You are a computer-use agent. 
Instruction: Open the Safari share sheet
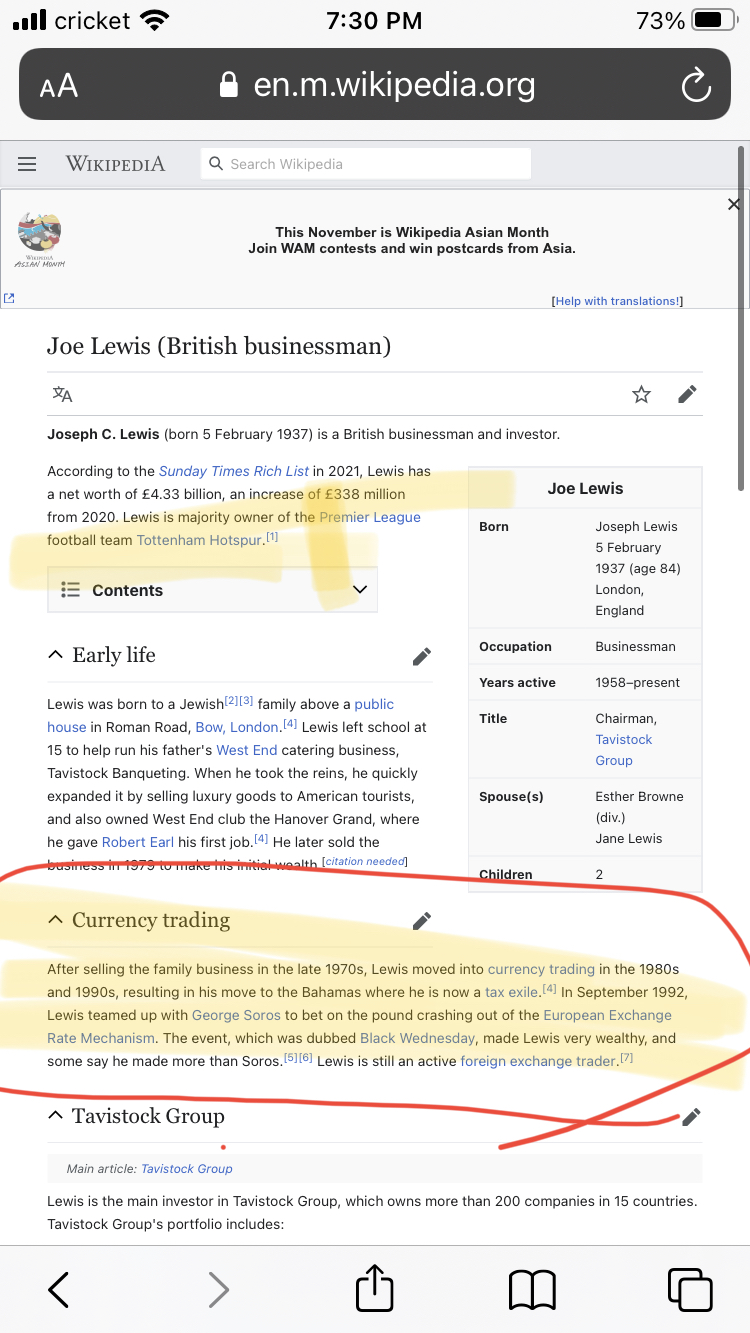375,1286
